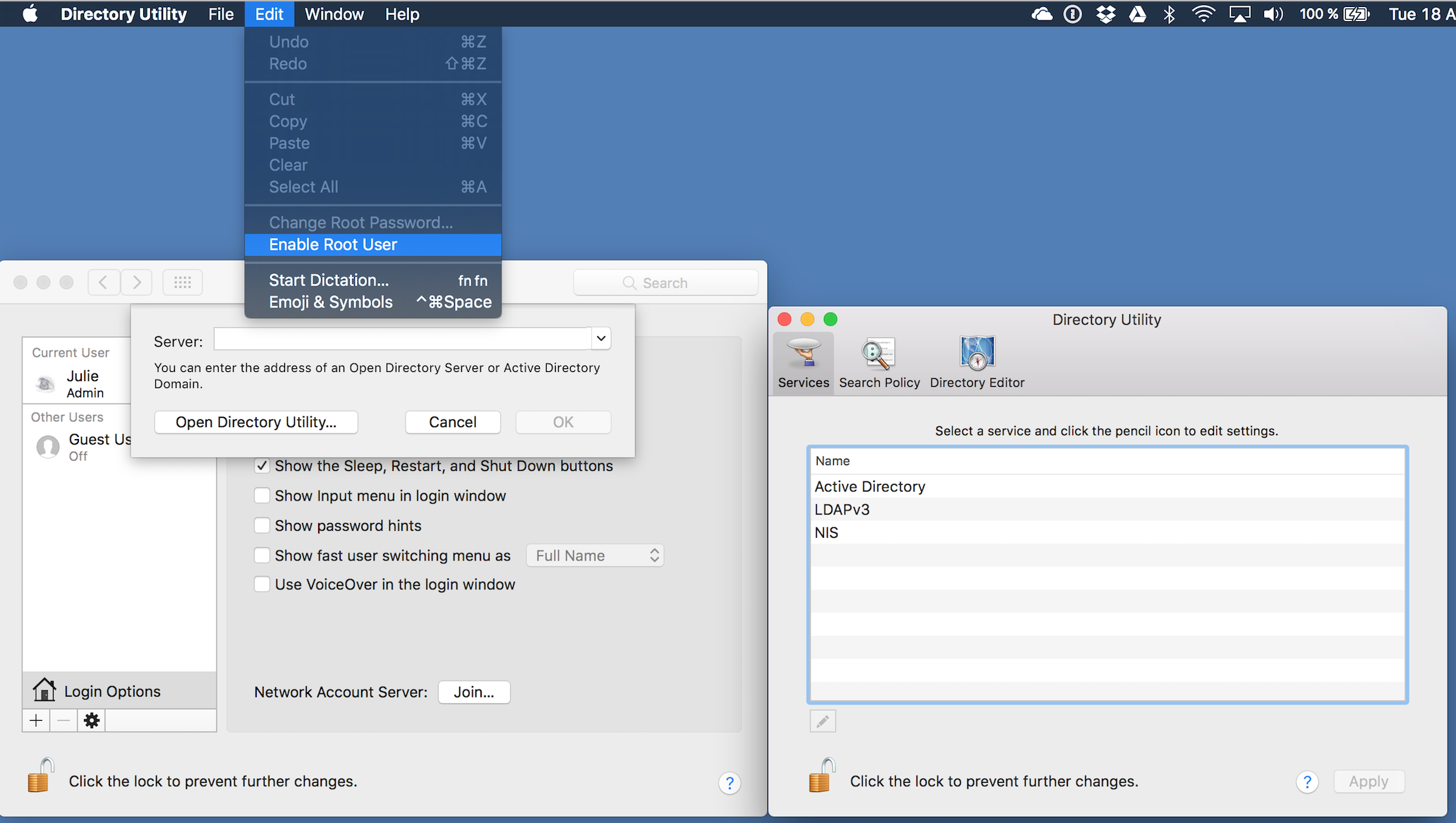
Task: Click the Services toolbar icon
Action: click(803, 364)
